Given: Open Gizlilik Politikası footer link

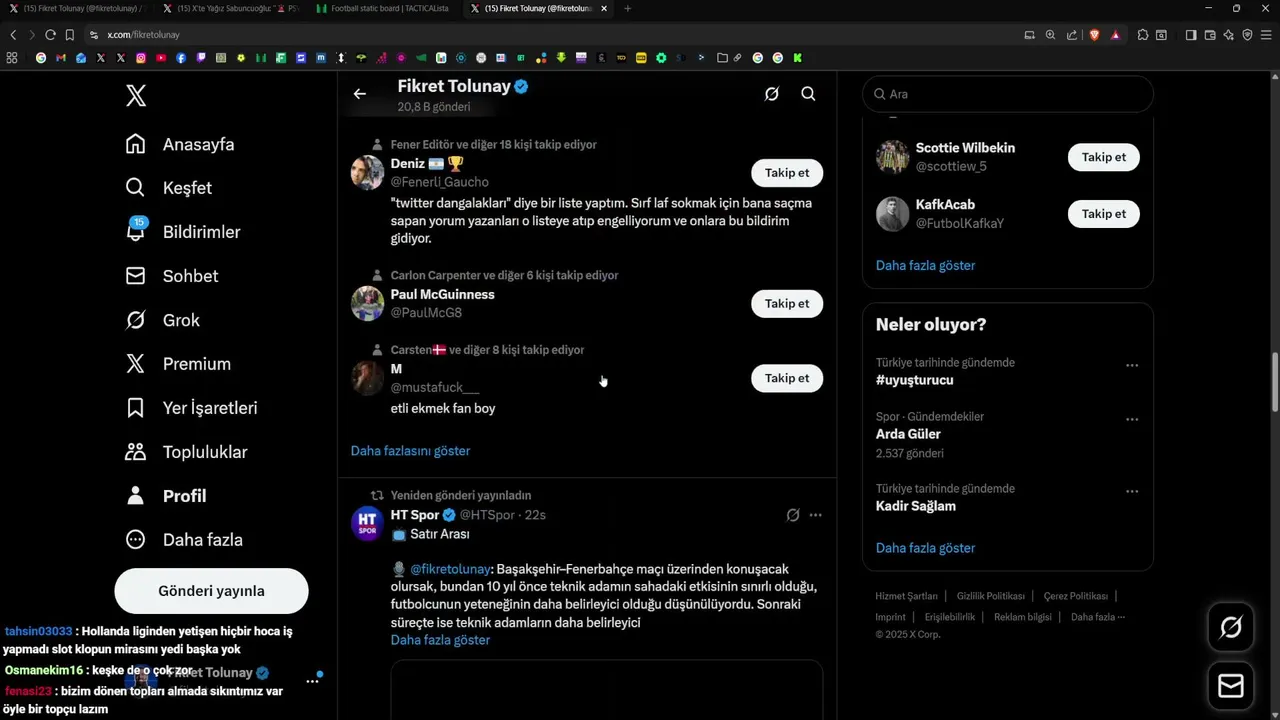Looking at the screenshot, I should pyautogui.click(x=990, y=596).
